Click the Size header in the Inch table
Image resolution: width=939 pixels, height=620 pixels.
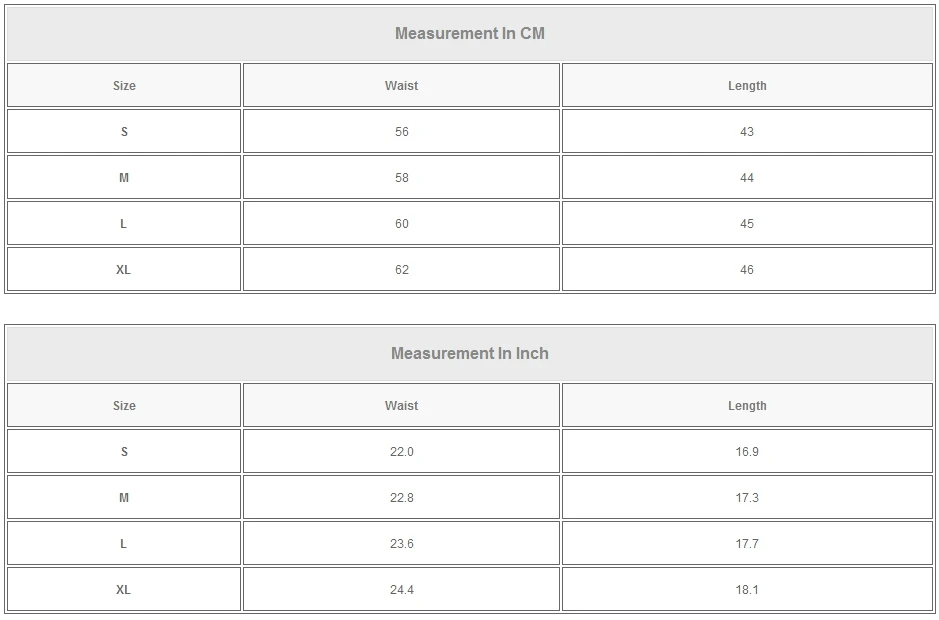tap(124, 406)
